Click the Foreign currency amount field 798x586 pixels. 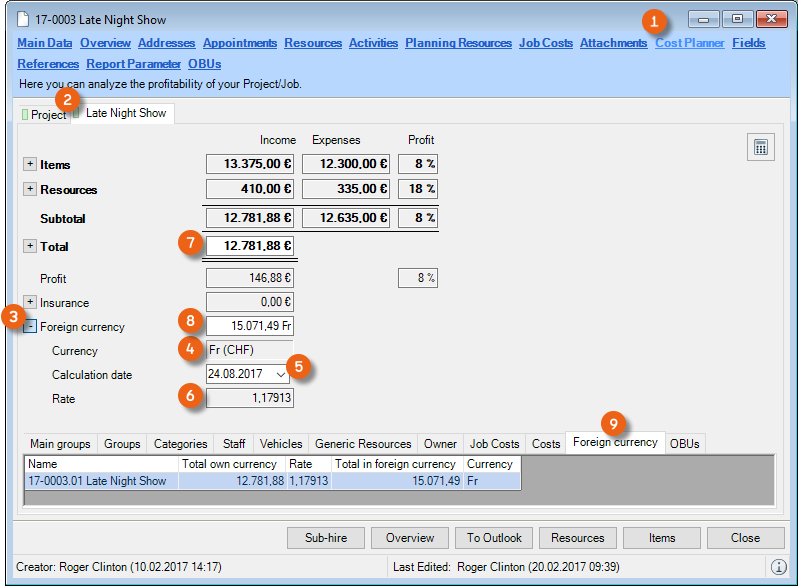pos(250,326)
